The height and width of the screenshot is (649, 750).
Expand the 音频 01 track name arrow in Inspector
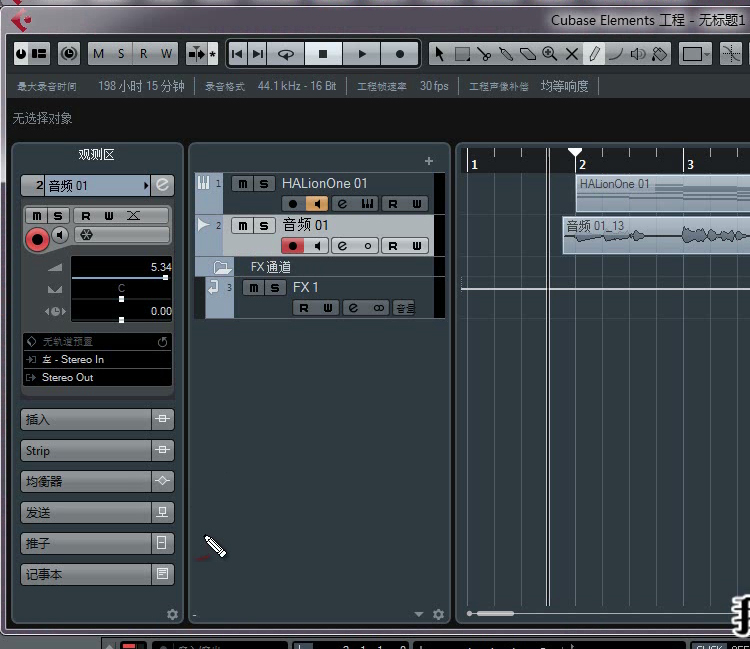(x=146, y=186)
